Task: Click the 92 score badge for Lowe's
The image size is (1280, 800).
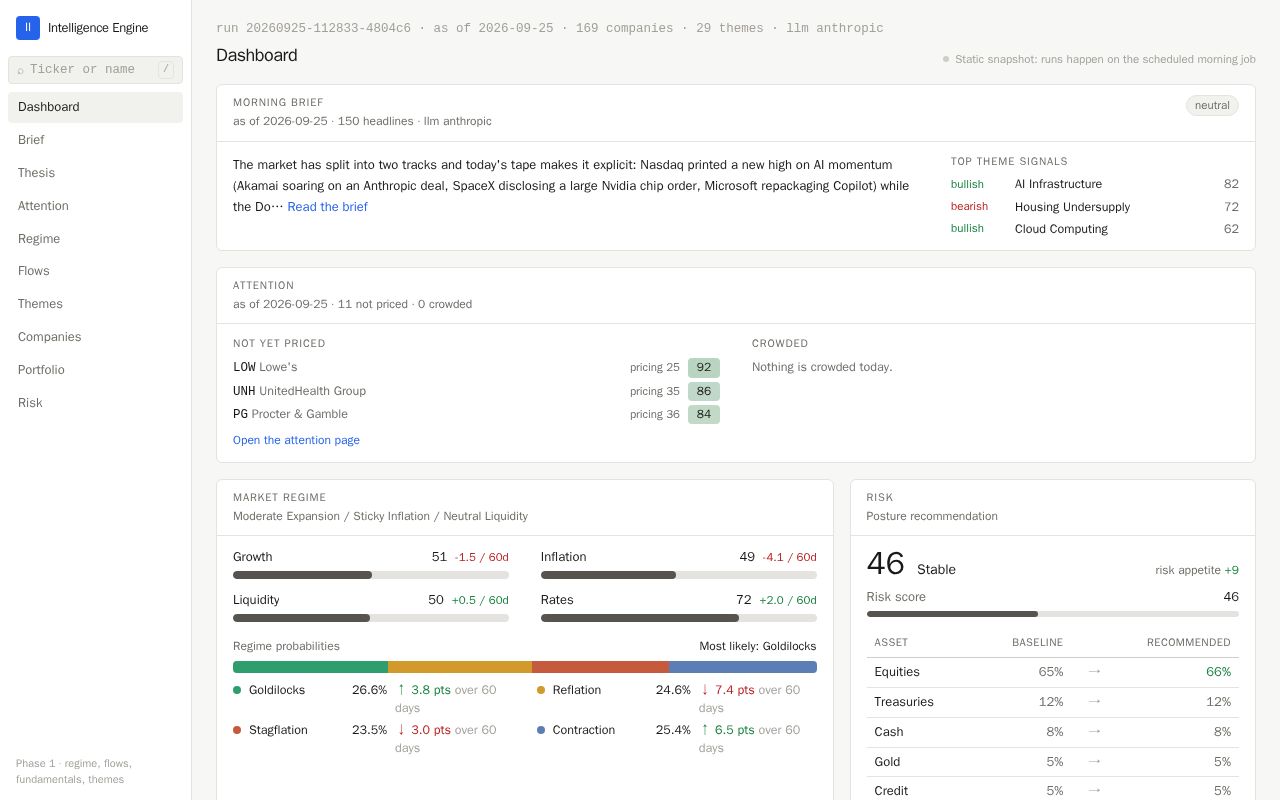Action: click(704, 367)
